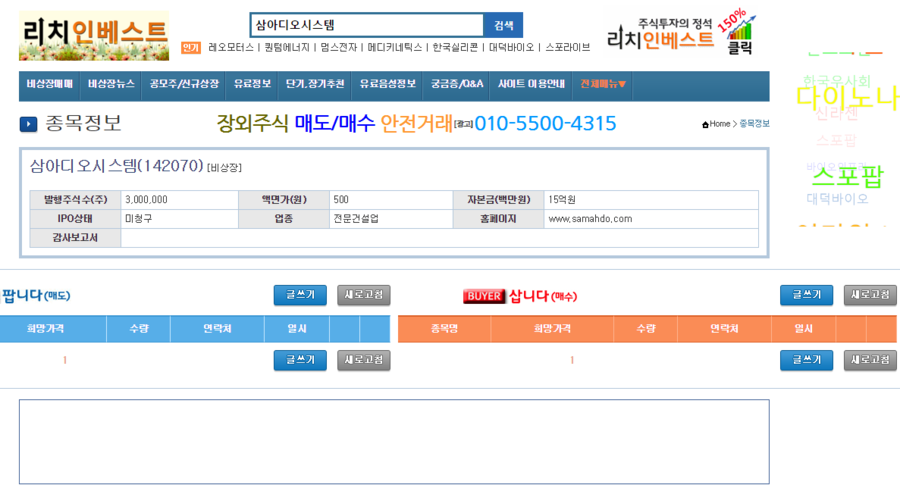This screenshot has height=485, width=900.
Task: Open the 공모주/신규상장 menu
Action: click(184, 84)
